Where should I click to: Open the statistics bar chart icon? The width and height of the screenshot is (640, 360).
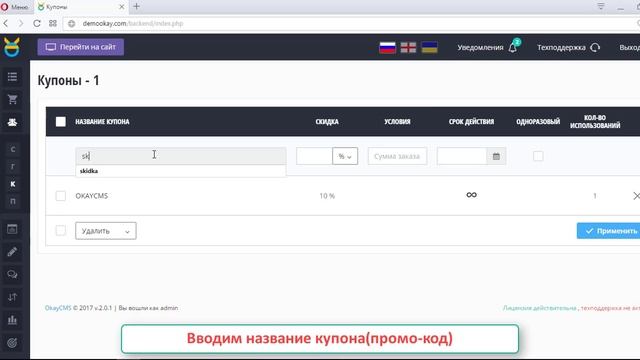click(12, 320)
